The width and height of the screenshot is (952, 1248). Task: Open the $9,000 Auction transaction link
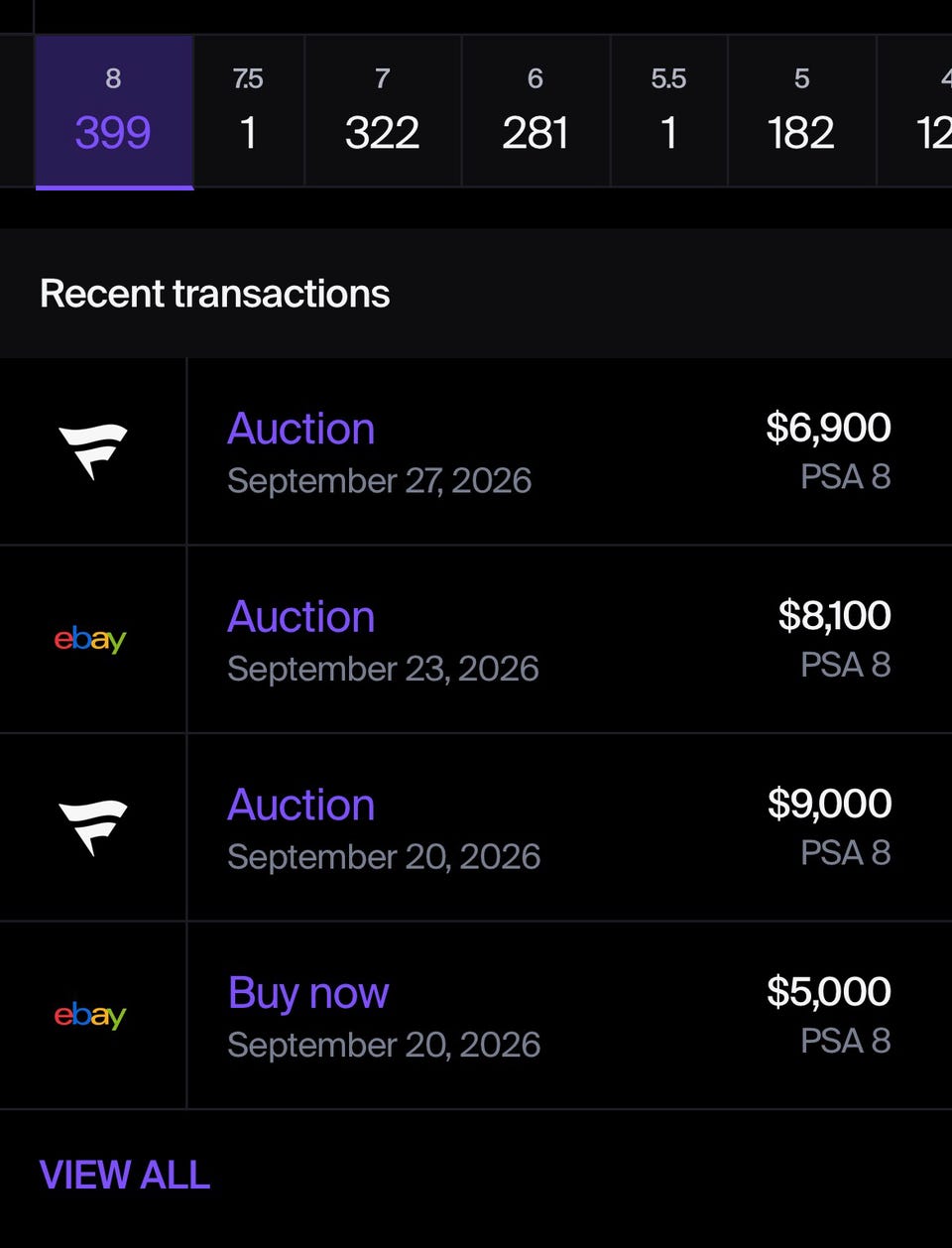coord(301,805)
